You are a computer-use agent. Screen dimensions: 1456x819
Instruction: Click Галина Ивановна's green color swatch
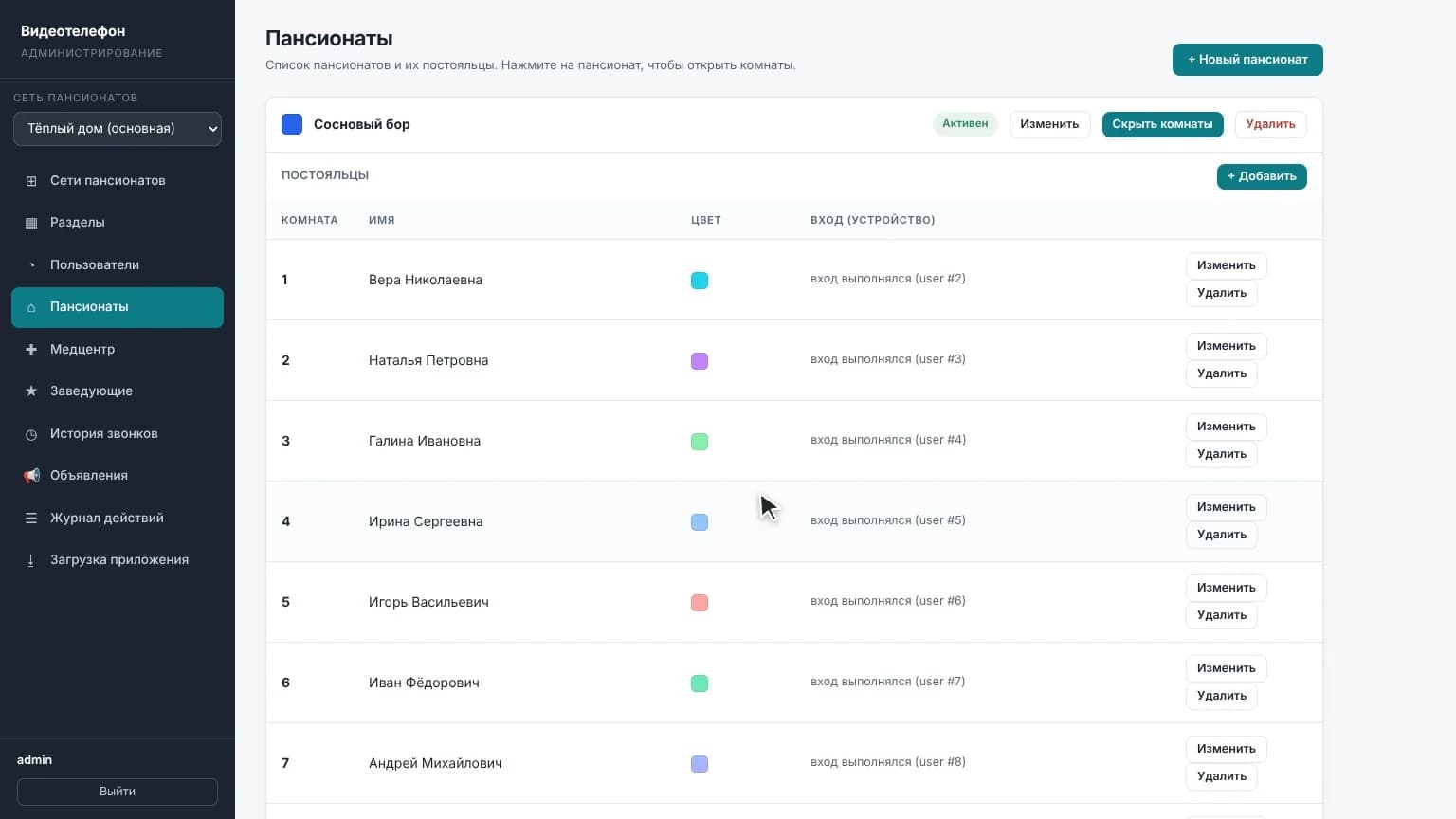[x=700, y=442]
